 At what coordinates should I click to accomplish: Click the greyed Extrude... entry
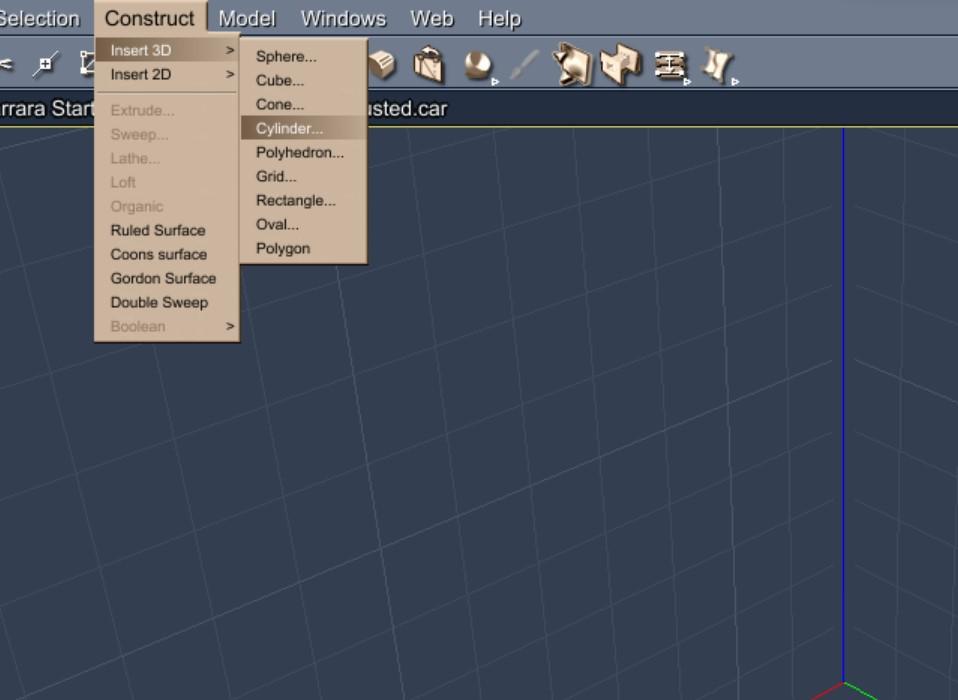pyautogui.click(x=166, y=111)
